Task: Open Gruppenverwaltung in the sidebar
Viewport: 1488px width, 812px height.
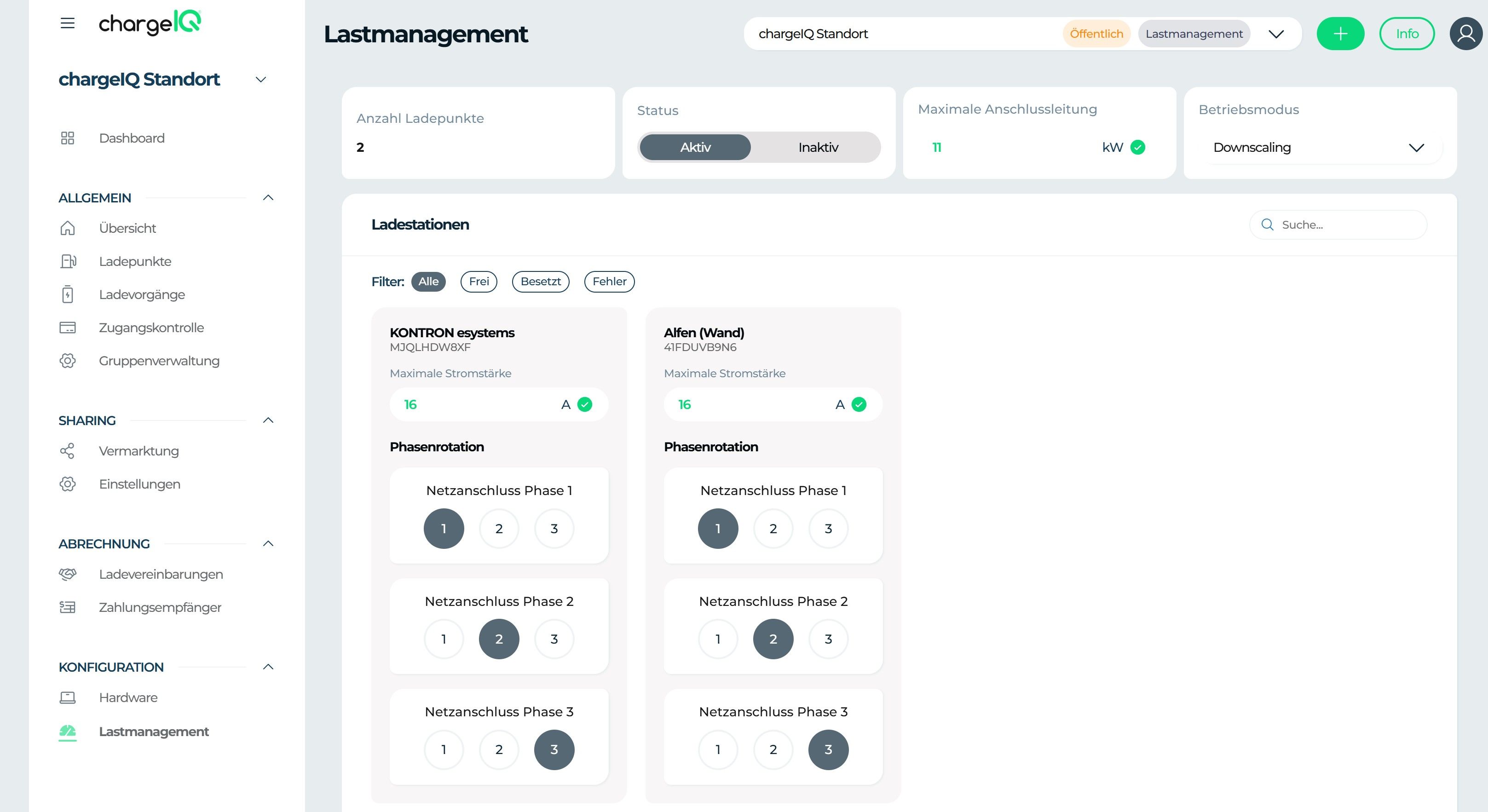Action: click(x=159, y=360)
